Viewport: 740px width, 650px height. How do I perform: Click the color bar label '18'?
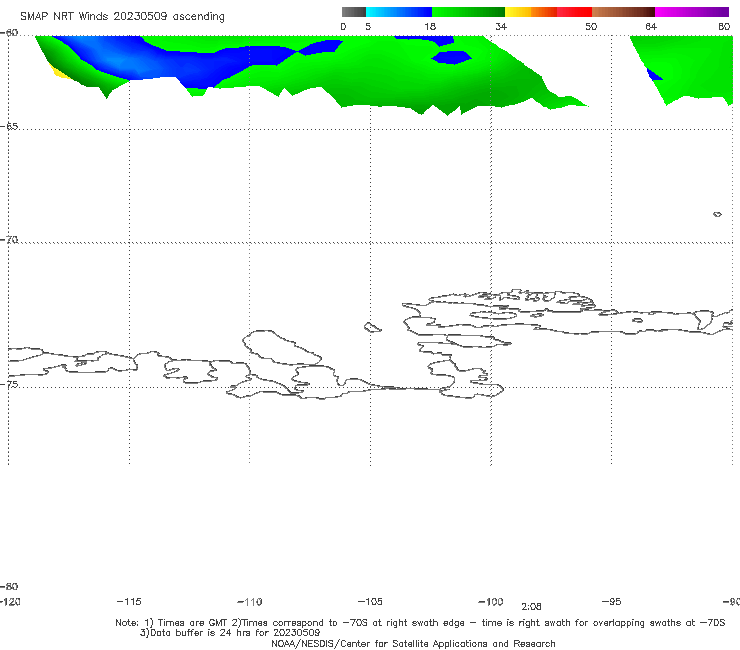point(430,26)
